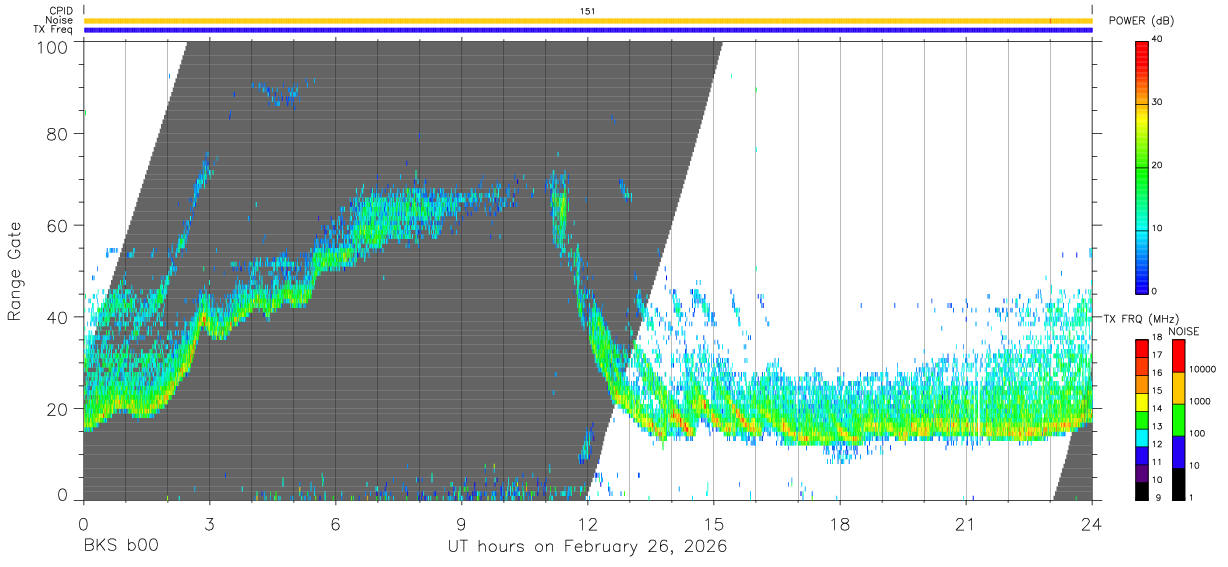This screenshot has height=567, width=1228.
Task: Click the black segment of NOISE legend
Action: tap(1178, 483)
